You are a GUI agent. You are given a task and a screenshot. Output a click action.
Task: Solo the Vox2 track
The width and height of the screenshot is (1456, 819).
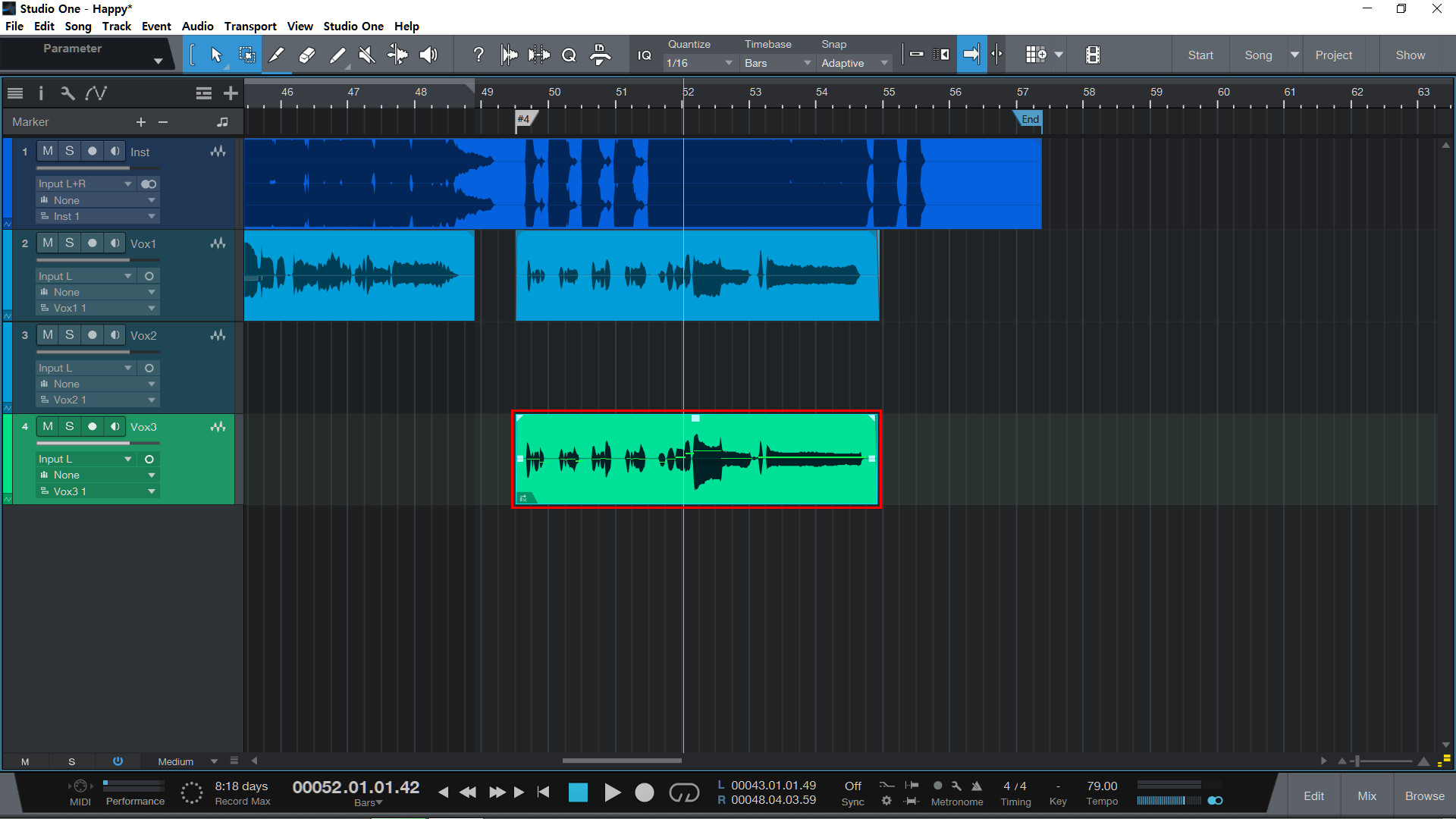pyautogui.click(x=69, y=334)
